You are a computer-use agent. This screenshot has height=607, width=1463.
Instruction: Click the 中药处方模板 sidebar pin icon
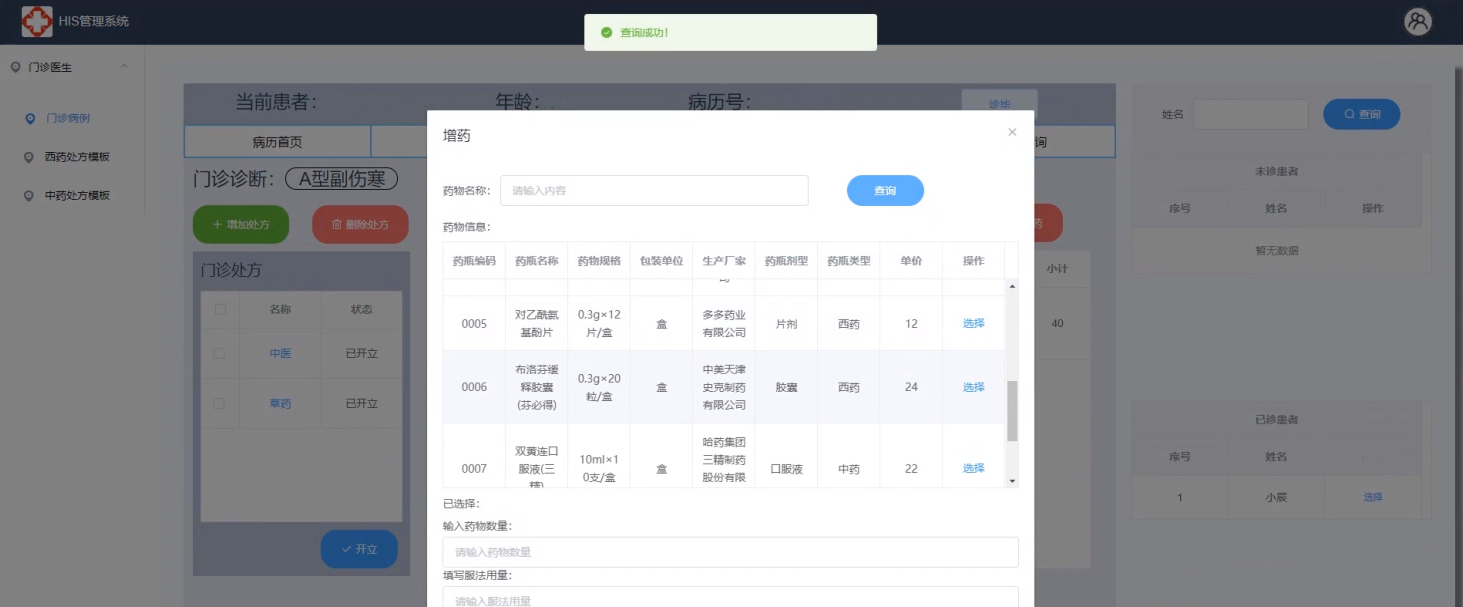30,196
